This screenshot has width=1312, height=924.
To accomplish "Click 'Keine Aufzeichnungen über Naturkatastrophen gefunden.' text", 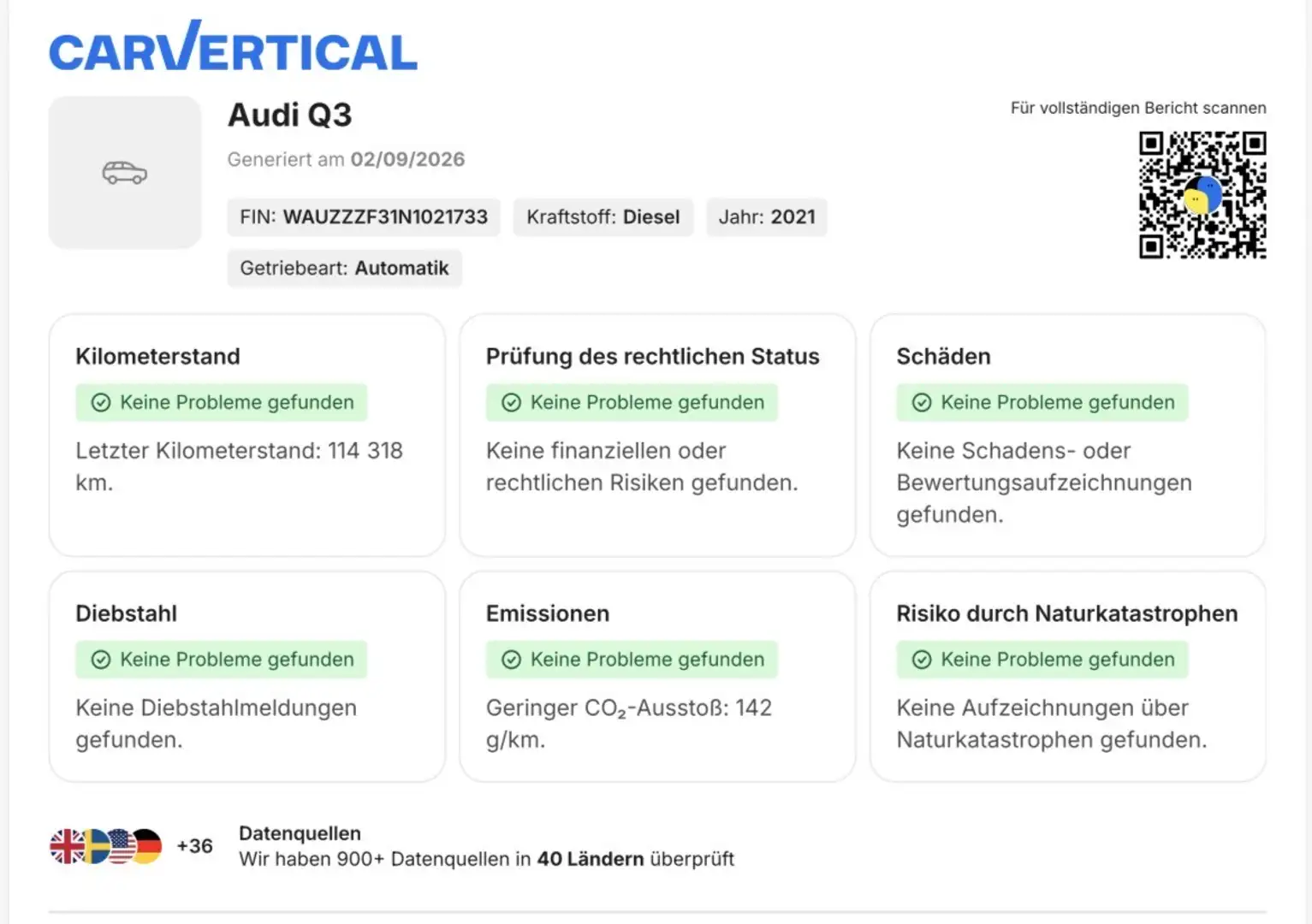I will click(1052, 724).
